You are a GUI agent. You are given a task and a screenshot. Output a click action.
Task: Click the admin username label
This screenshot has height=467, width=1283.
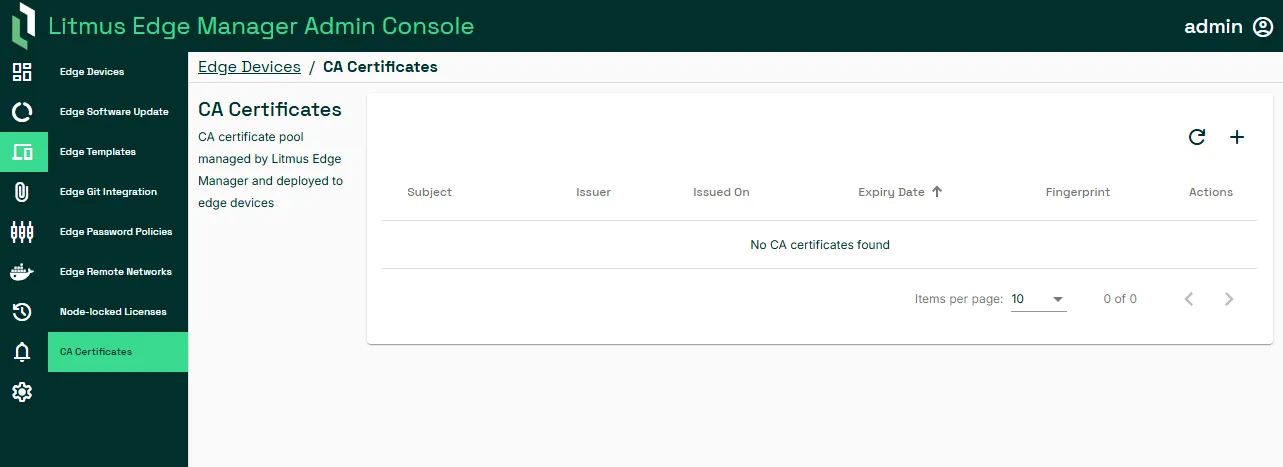(1213, 27)
